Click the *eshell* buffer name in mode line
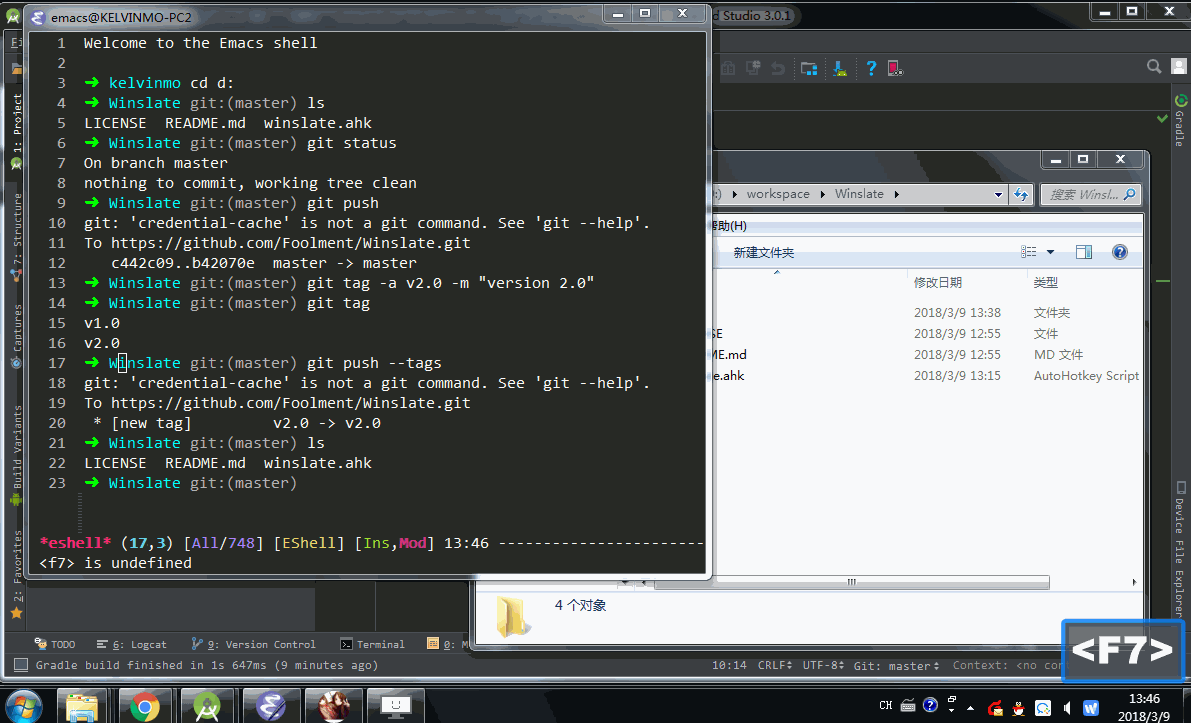Image resolution: width=1191 pixels, height=723 pixels. click(x=75, y=543)
